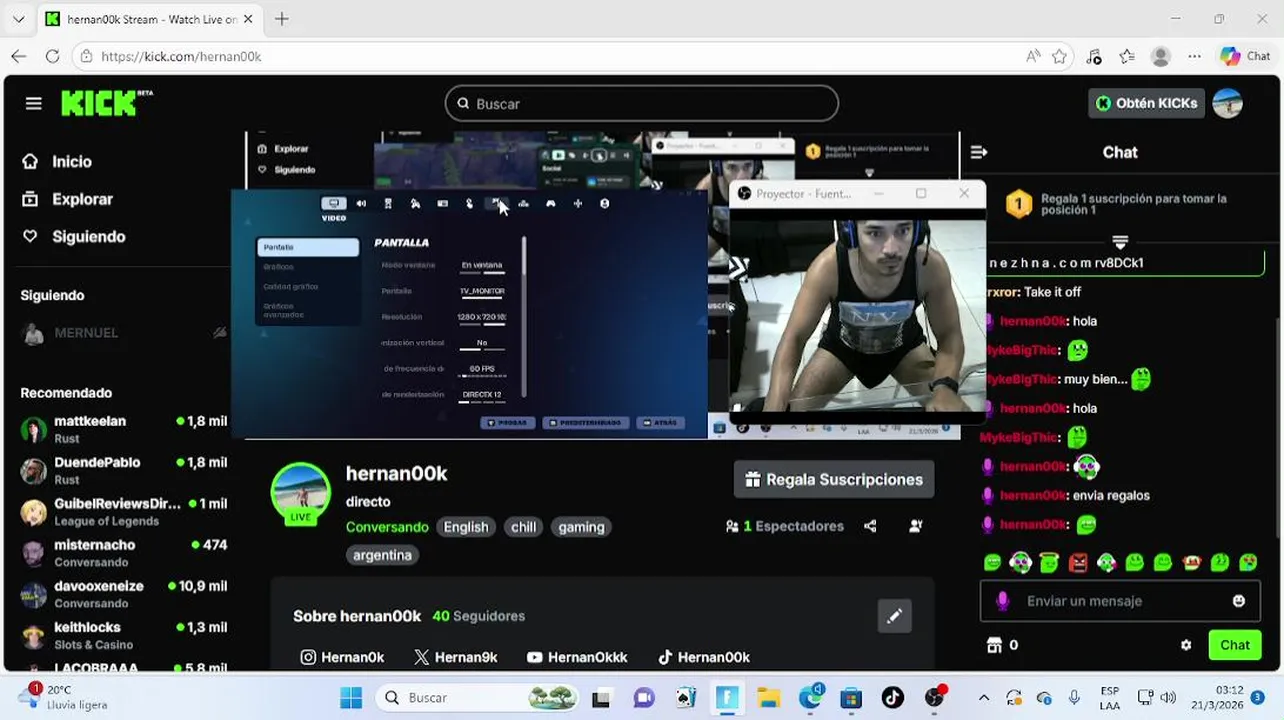Open recommended channel keithlocks
The width and height of the screenshot is (1284, 720).
124,636
